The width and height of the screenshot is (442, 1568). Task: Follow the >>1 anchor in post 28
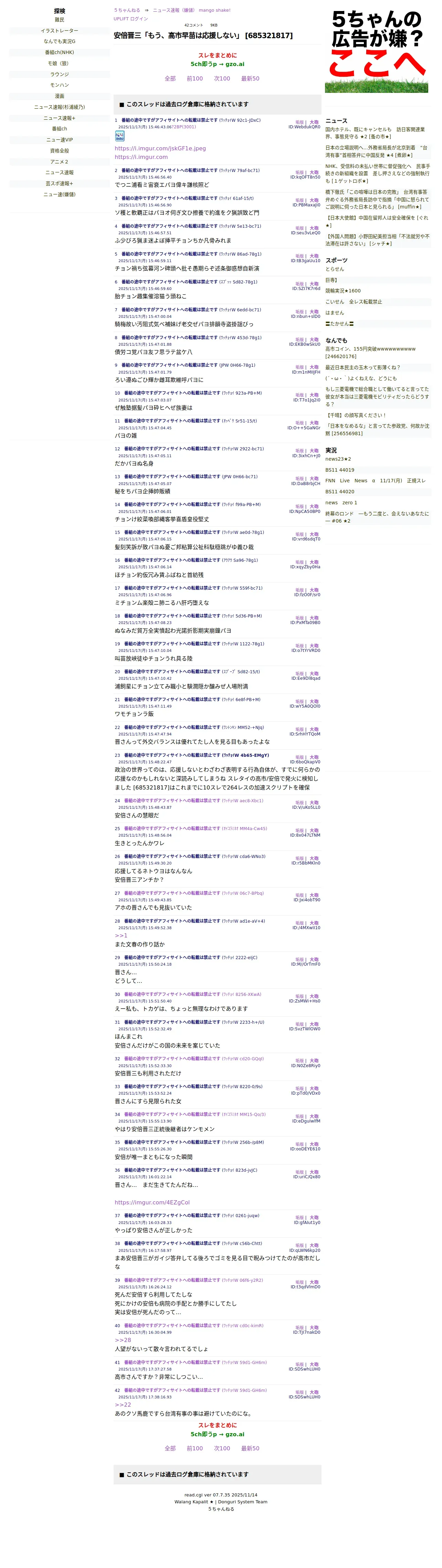pos(121,936)
